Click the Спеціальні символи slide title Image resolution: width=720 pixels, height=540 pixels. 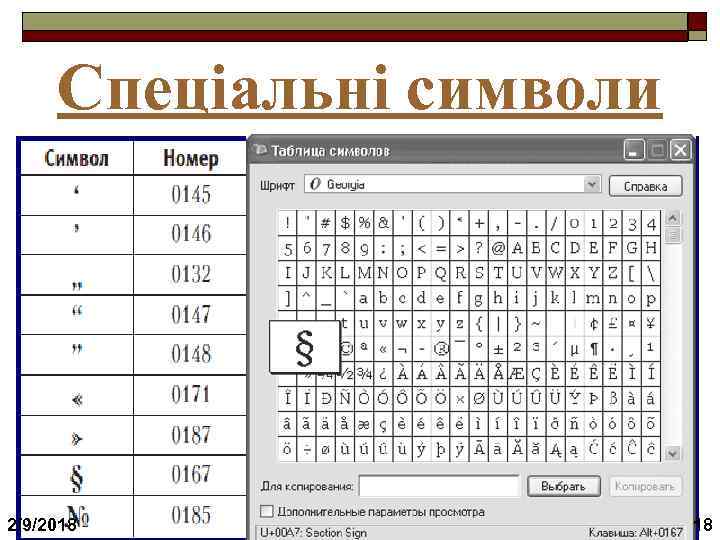pos(360,89)
